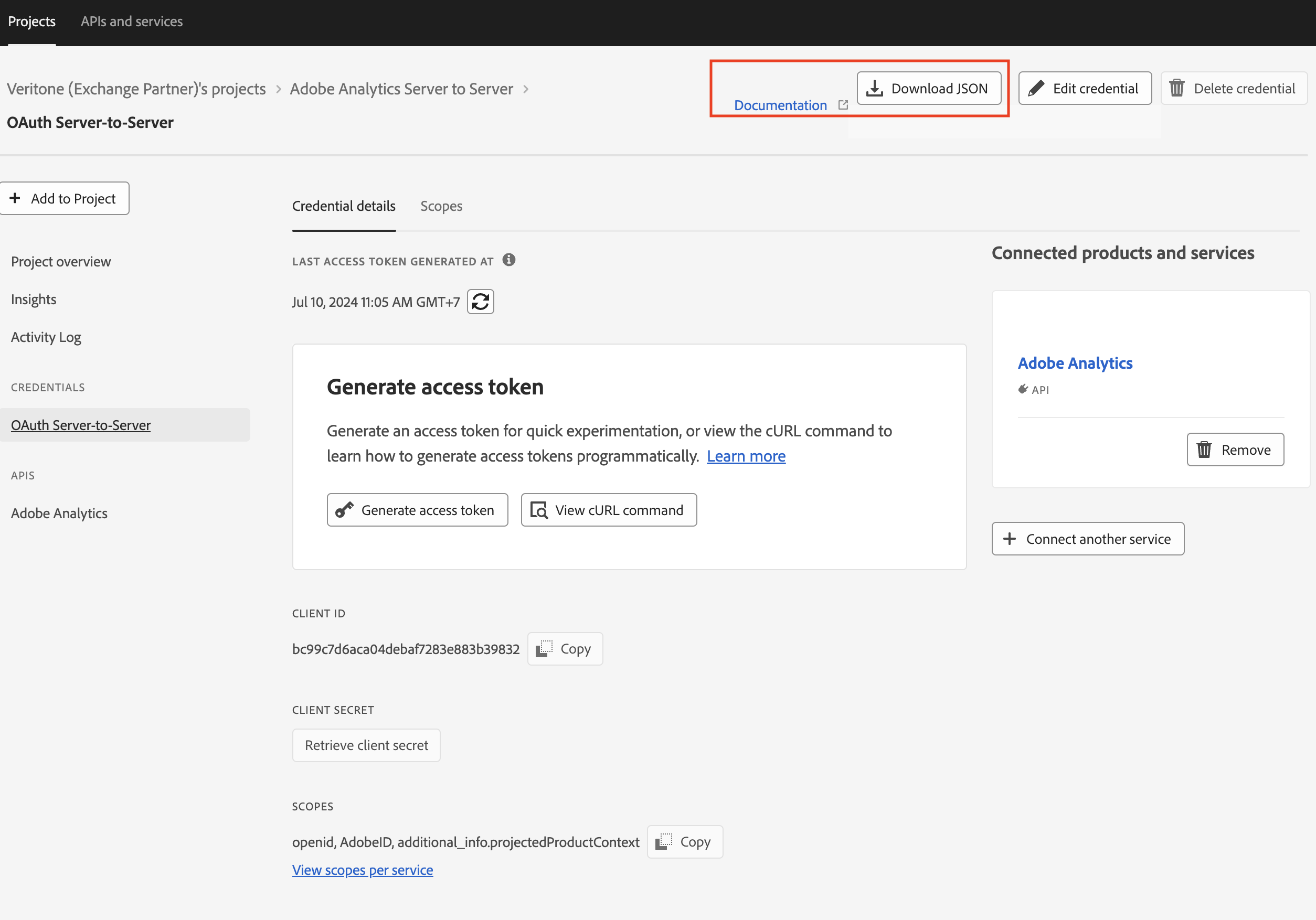Click View scopes per service link
The image size is (1316, 920).
coord(362,870)
